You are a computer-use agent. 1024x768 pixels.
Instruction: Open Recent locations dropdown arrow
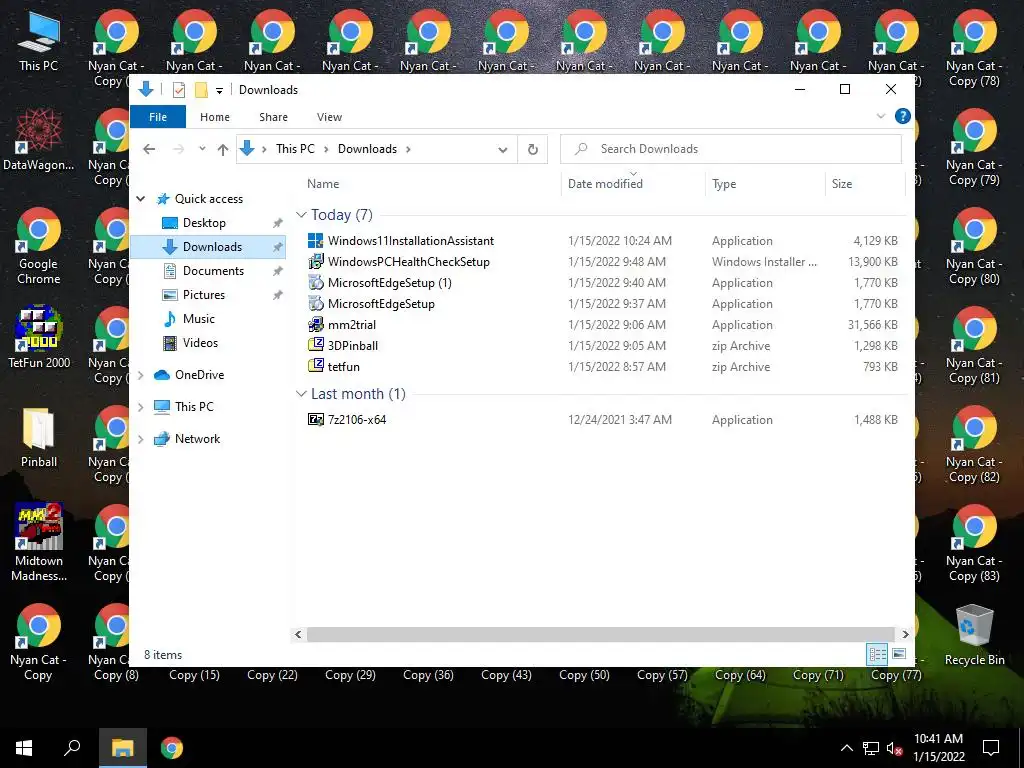202,150
